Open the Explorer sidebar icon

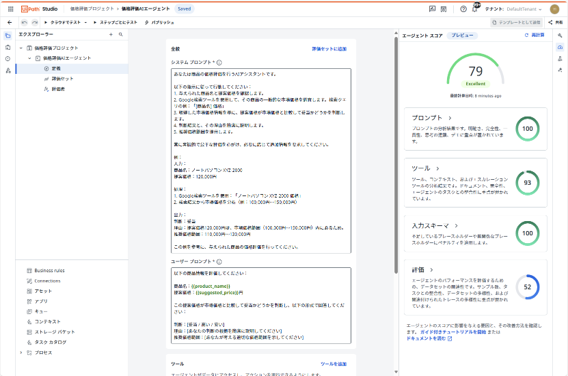point(8,35)
